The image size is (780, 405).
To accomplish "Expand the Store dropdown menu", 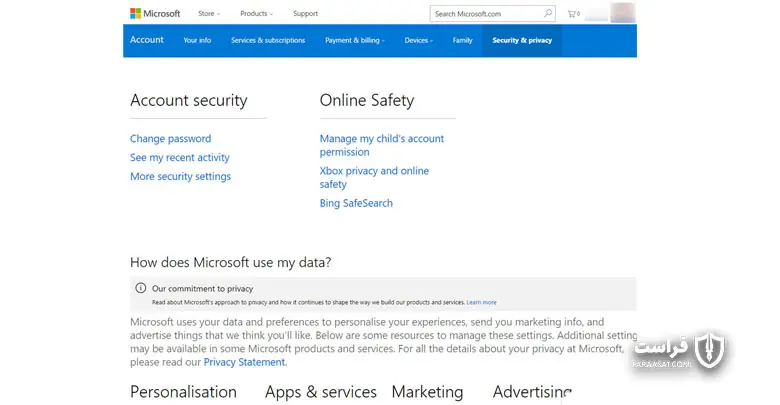I will (x=209, y=13).
